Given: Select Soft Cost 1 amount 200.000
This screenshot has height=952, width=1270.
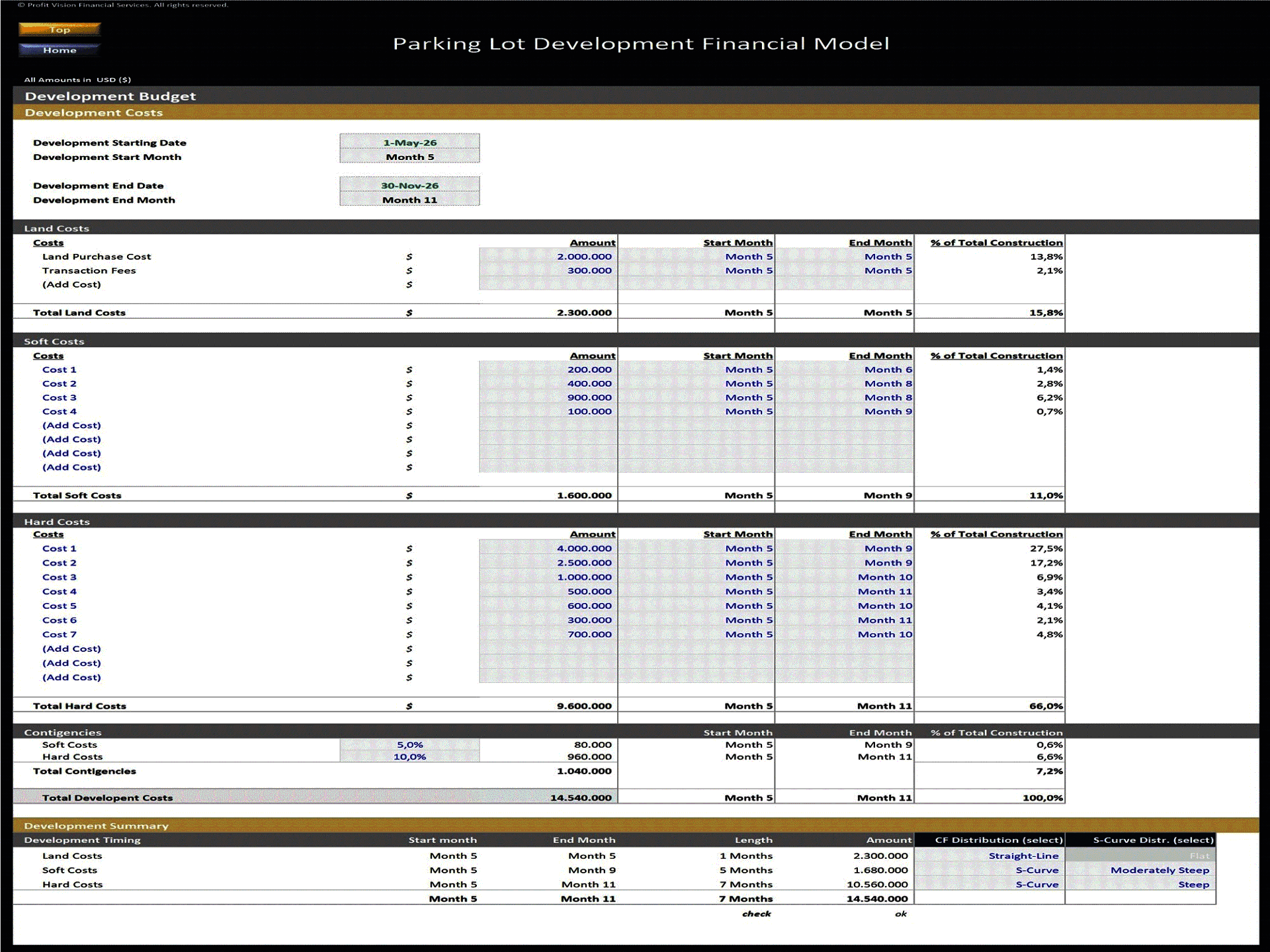Looking at the screenshot, I should [x=548, y=370].
